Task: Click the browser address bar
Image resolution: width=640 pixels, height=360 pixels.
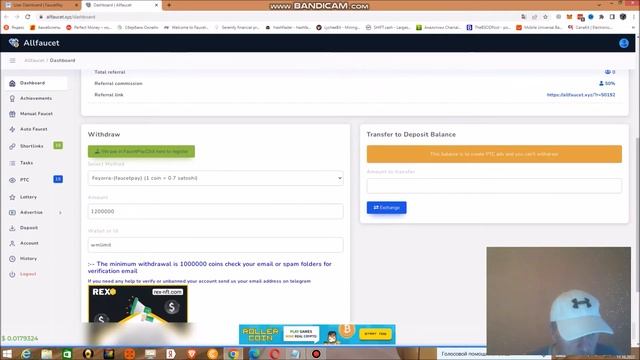Action: pyautogui.click(x=278, y=17)
